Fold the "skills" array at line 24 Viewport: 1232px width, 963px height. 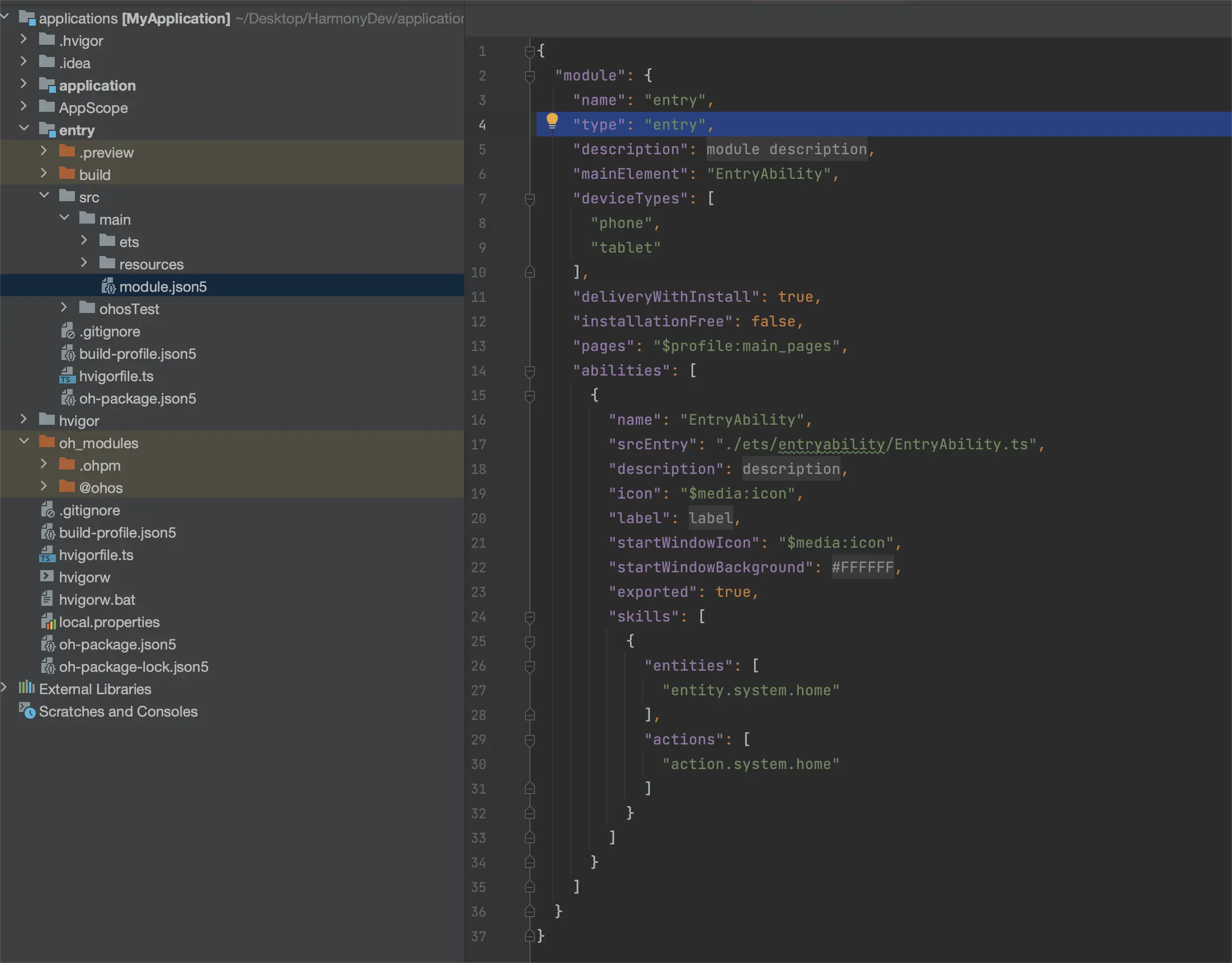529,617
